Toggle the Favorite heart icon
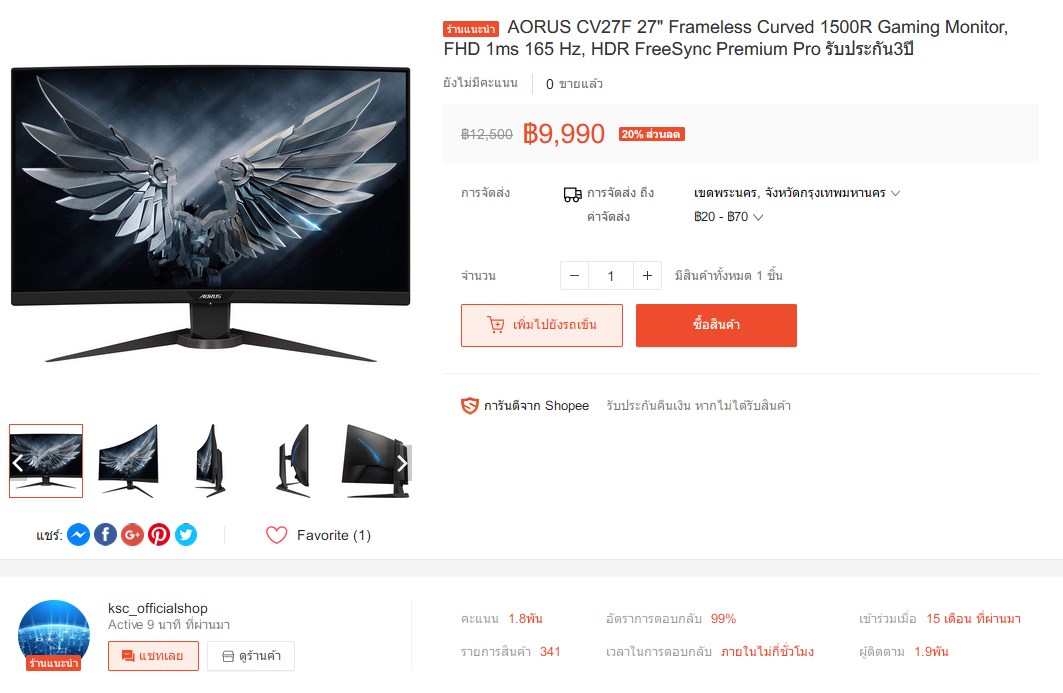Image resolution: width=1063 pixels, height=693 pixels. [x=277, y=535]
